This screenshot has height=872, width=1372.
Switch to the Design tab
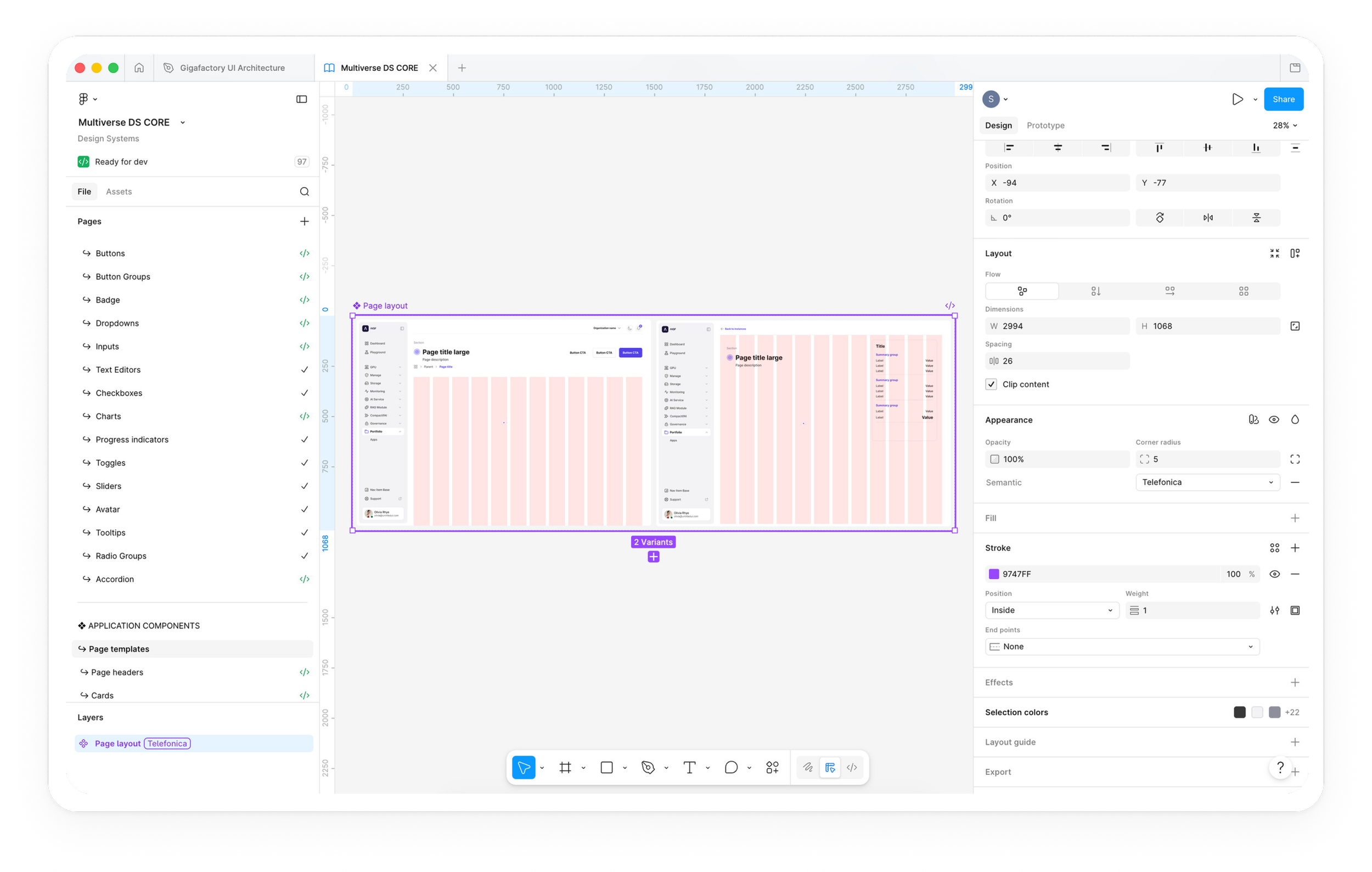(998, 125)
